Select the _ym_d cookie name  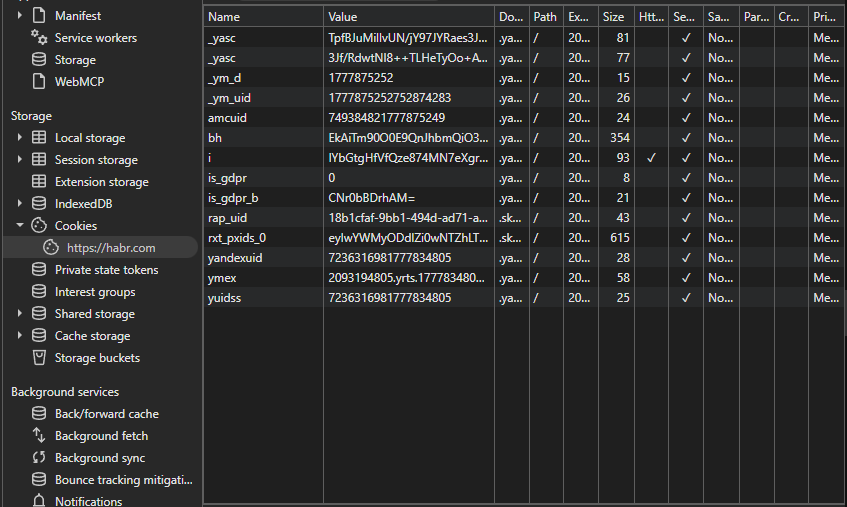tap(225, 78)
